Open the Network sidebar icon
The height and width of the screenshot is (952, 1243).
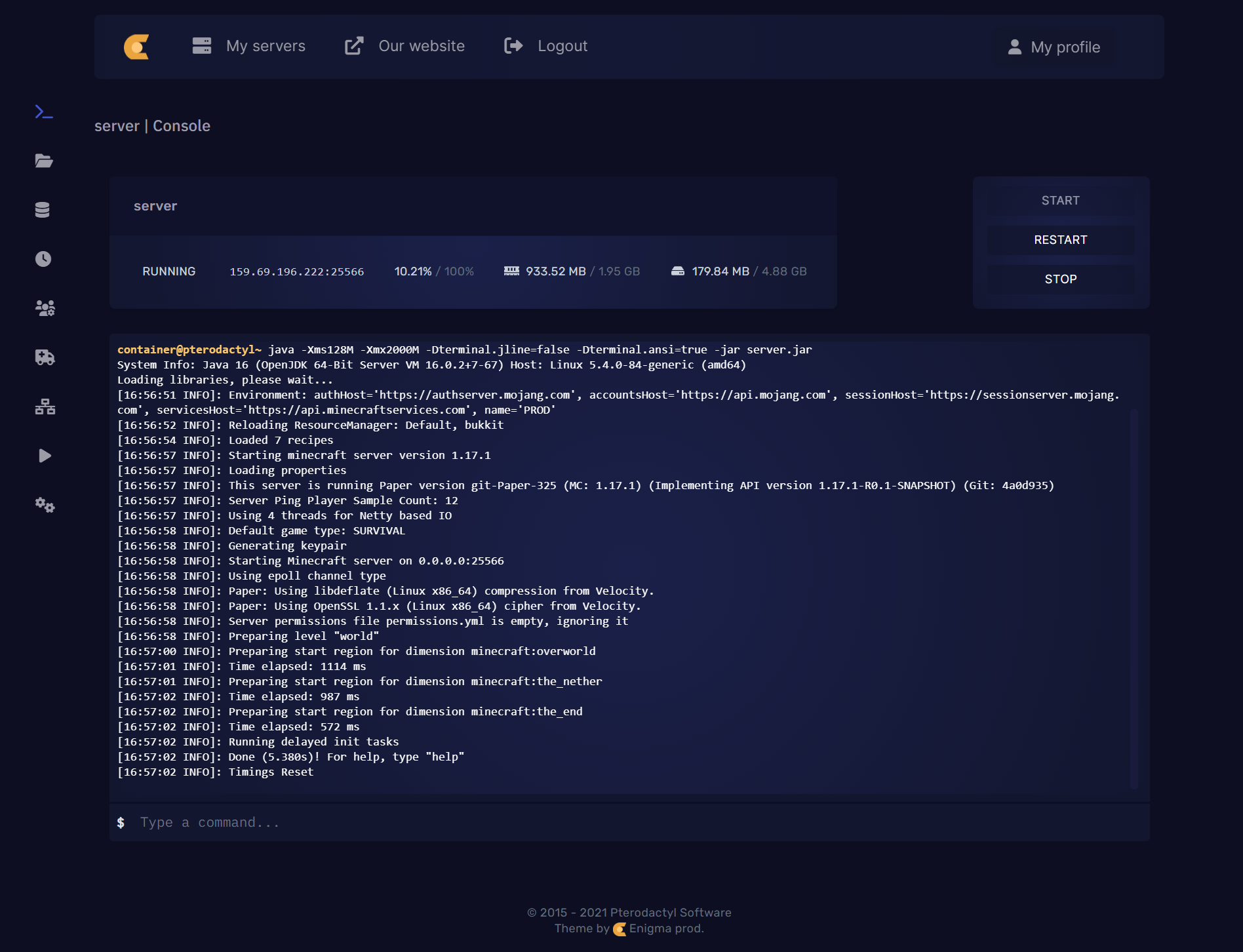[x=45, y=407]
